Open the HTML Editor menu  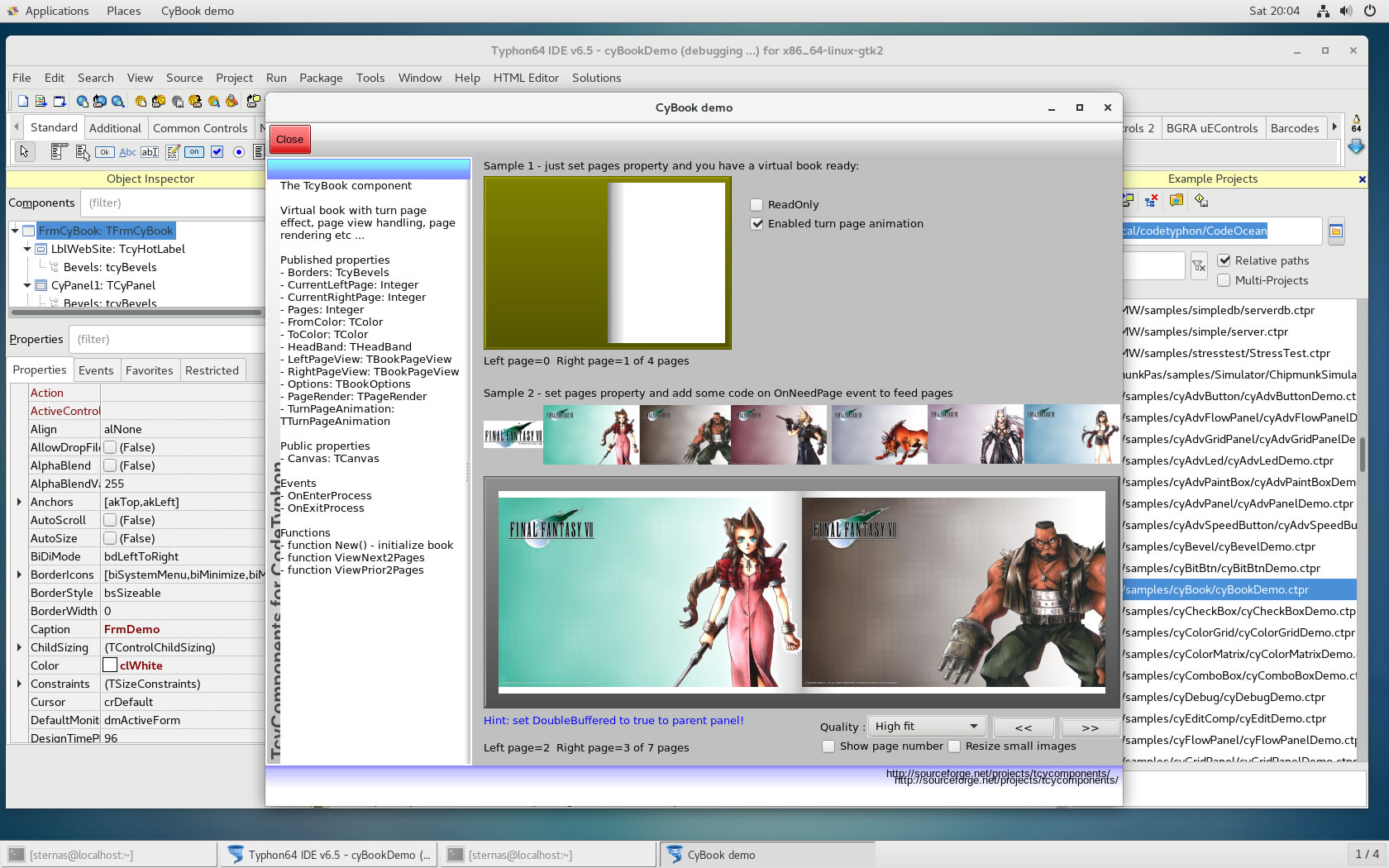pyautogui.click(x=526, y=78)
